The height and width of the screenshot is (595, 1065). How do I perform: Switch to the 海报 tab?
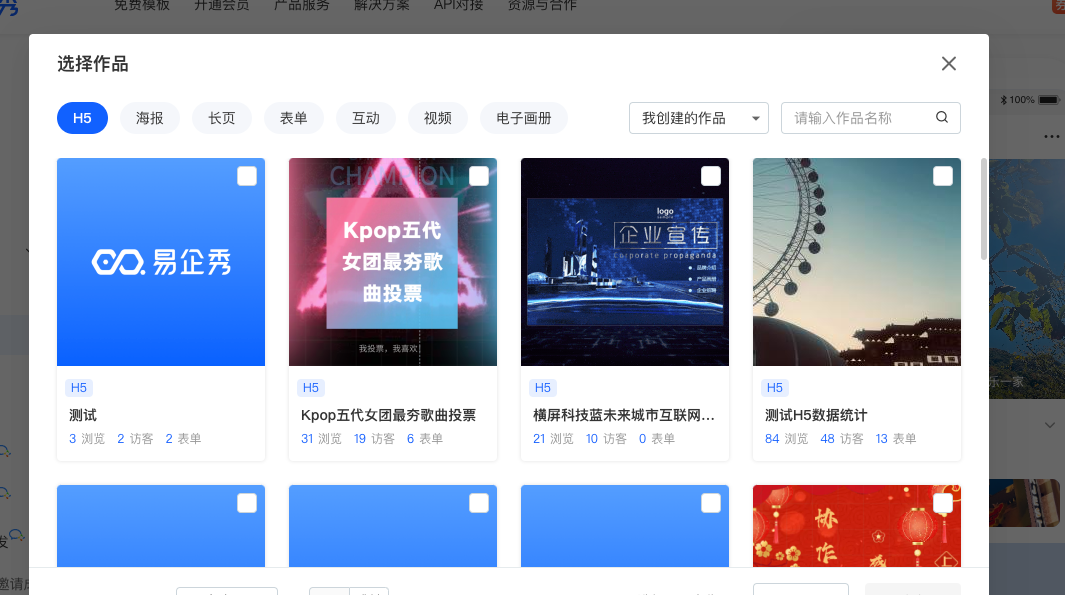(x=149, y=118)
